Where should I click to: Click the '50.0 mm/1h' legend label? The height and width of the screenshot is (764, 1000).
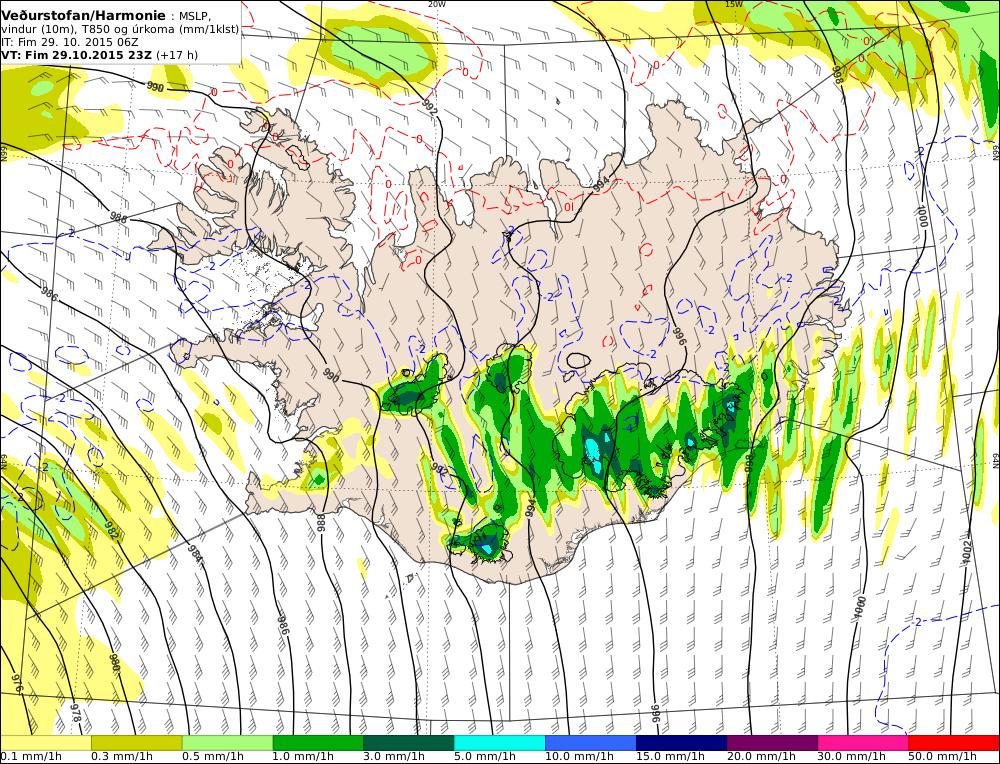[x=943, y=757]
